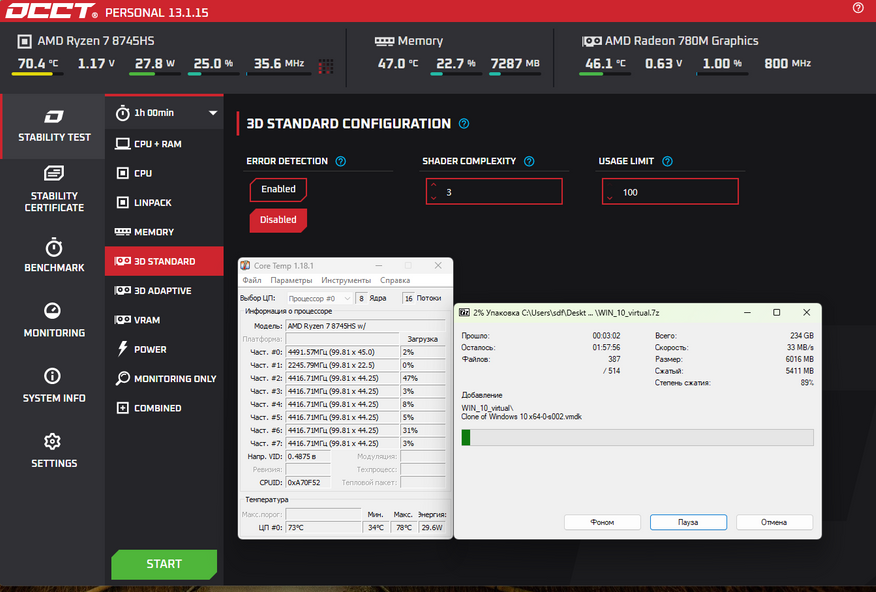Click the GPU clock 800 MHz reading
This screenshot has width=876, height=592.
point(787,64)
